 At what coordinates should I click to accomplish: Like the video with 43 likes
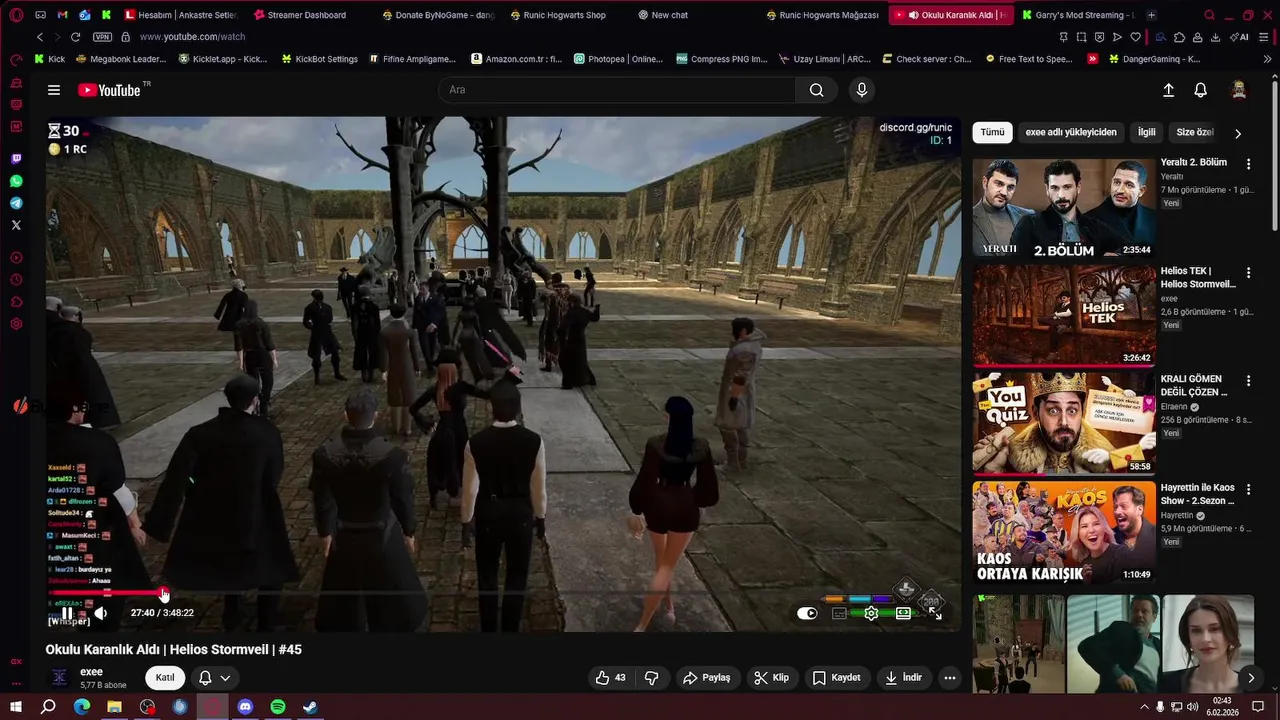611,678
